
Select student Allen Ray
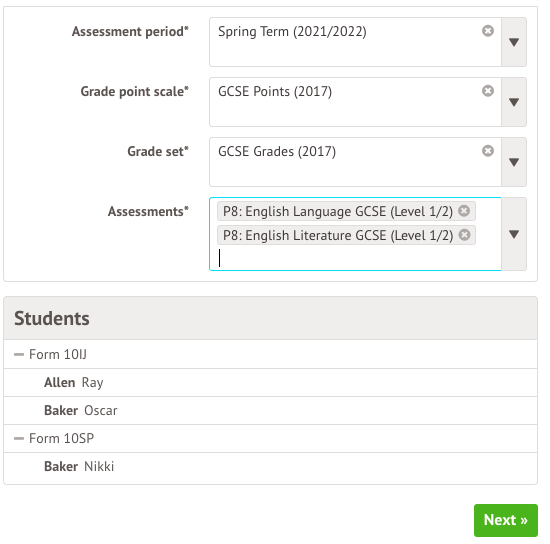click(x=270, y=382)
